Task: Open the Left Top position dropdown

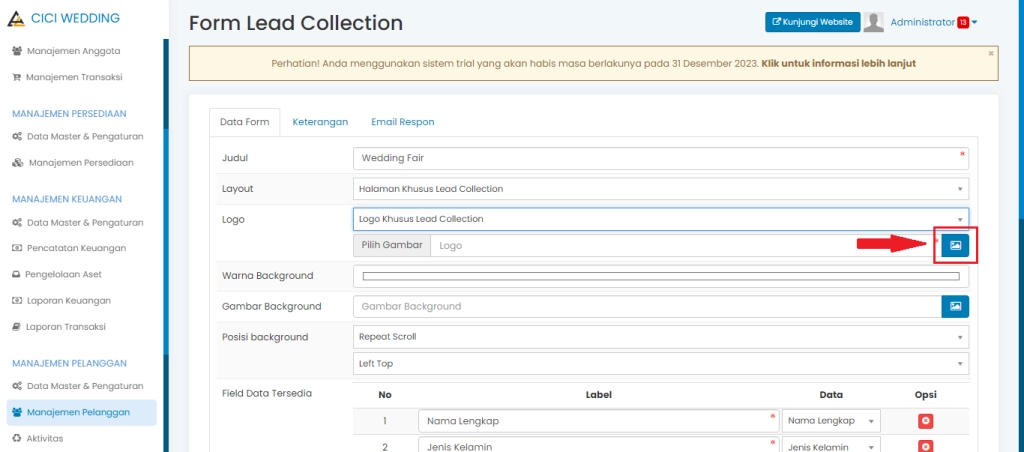Action: [x=661, y=363]
